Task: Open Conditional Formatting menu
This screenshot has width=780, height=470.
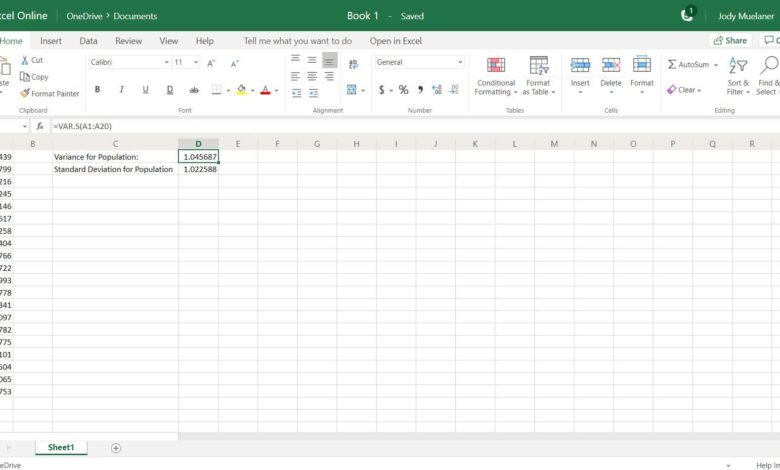Action: 495,76
